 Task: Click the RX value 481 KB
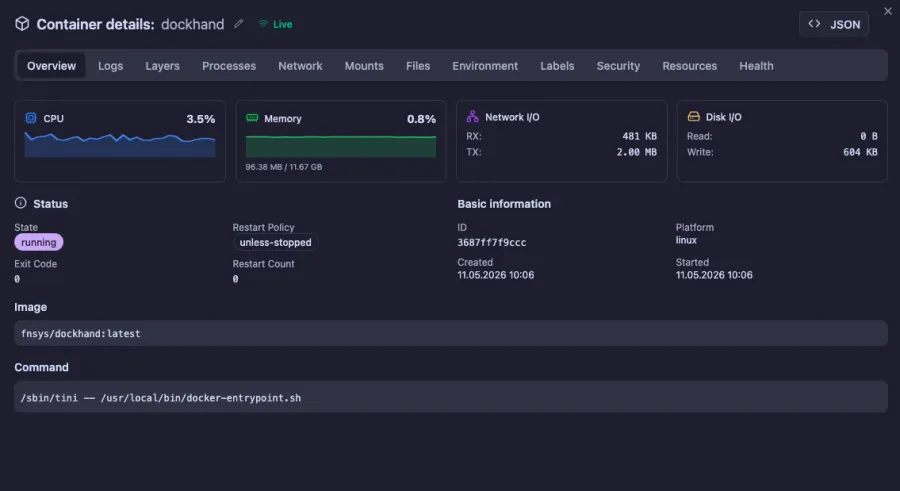tap(639, 136)
